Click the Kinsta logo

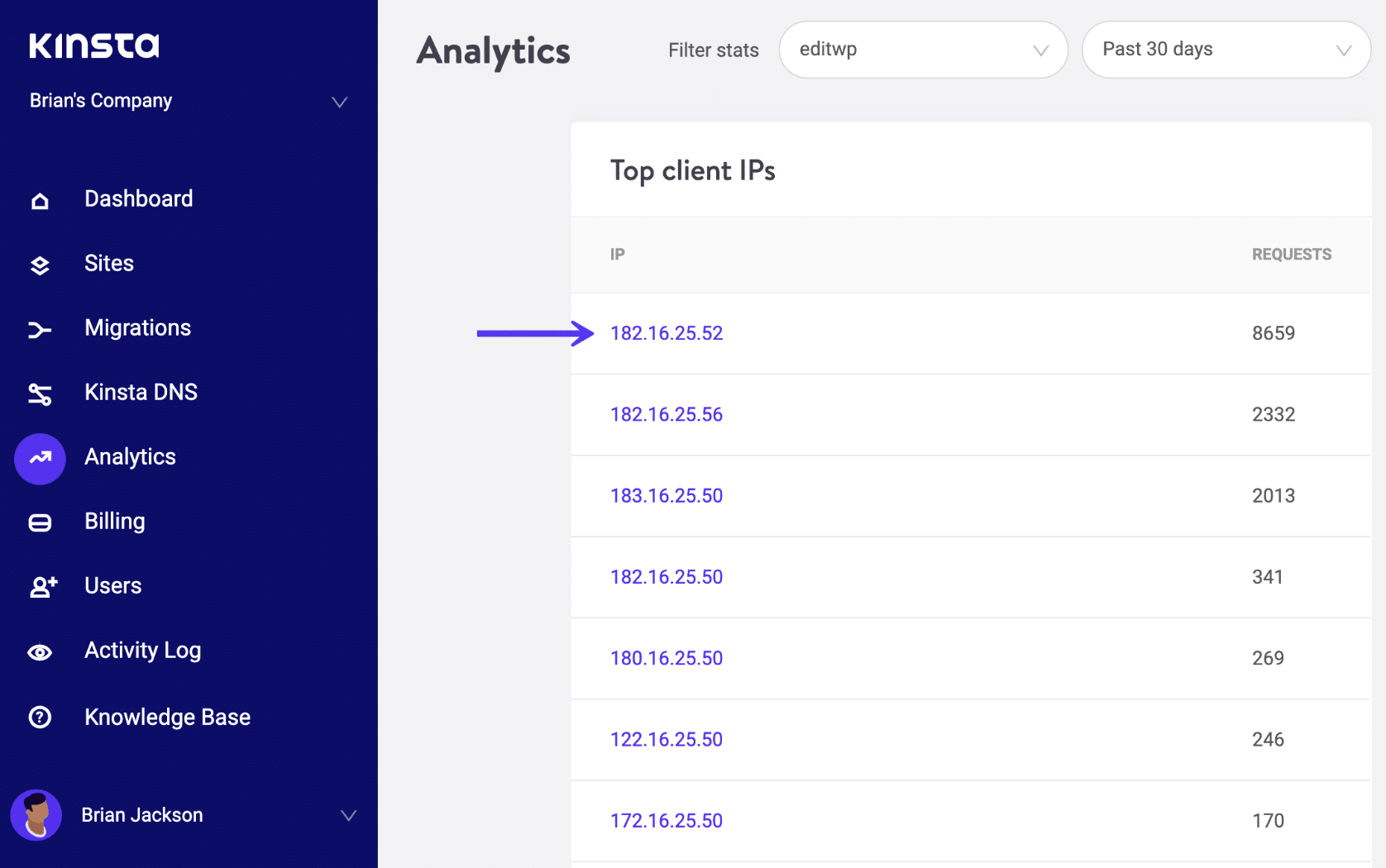(x=93, y=45)
